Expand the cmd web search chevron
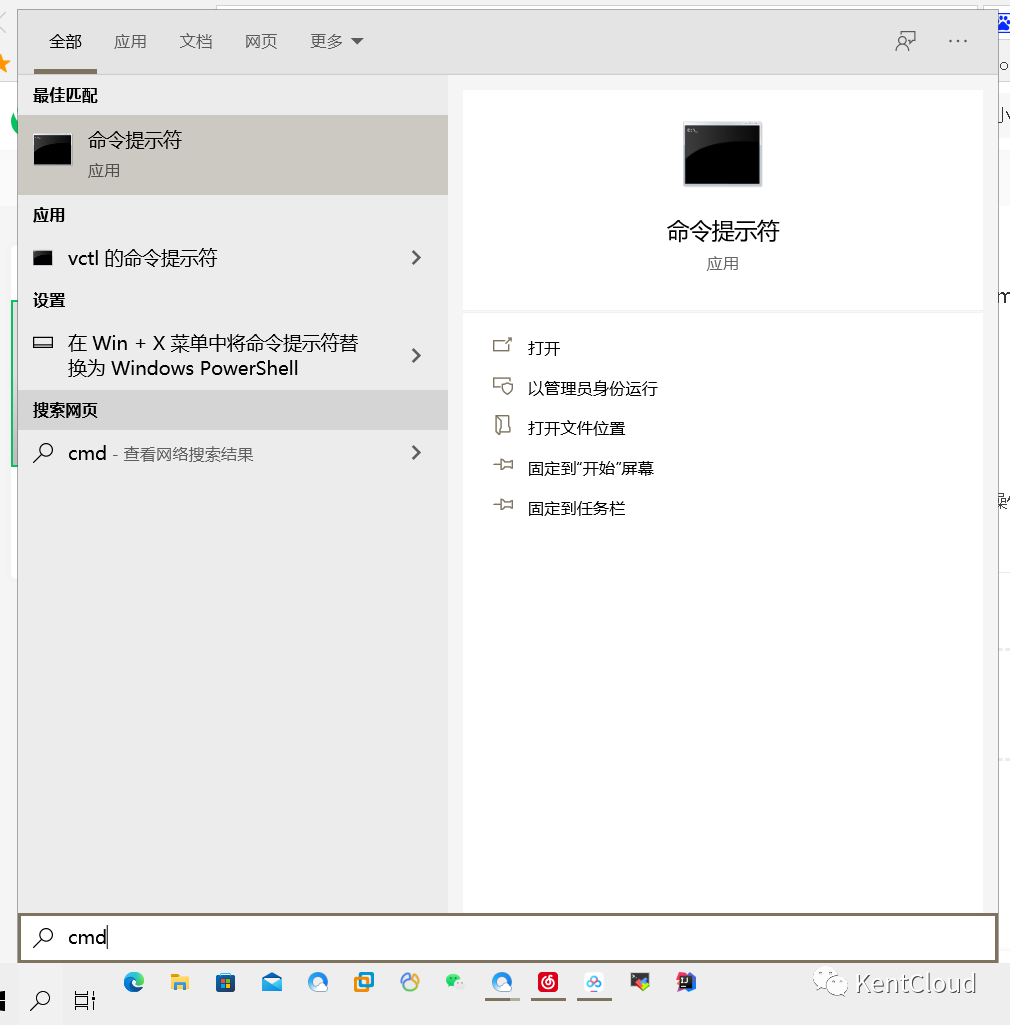The height and width of the screenshot is (1025, 1010). [x=416, y=453]
